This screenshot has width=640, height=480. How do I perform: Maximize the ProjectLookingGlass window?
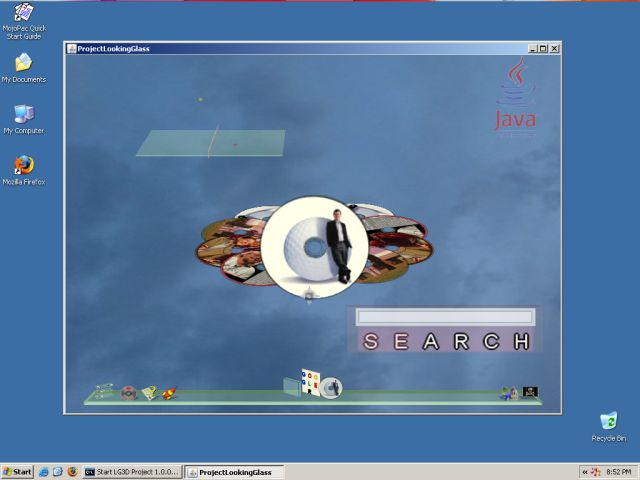click(543, 49)
